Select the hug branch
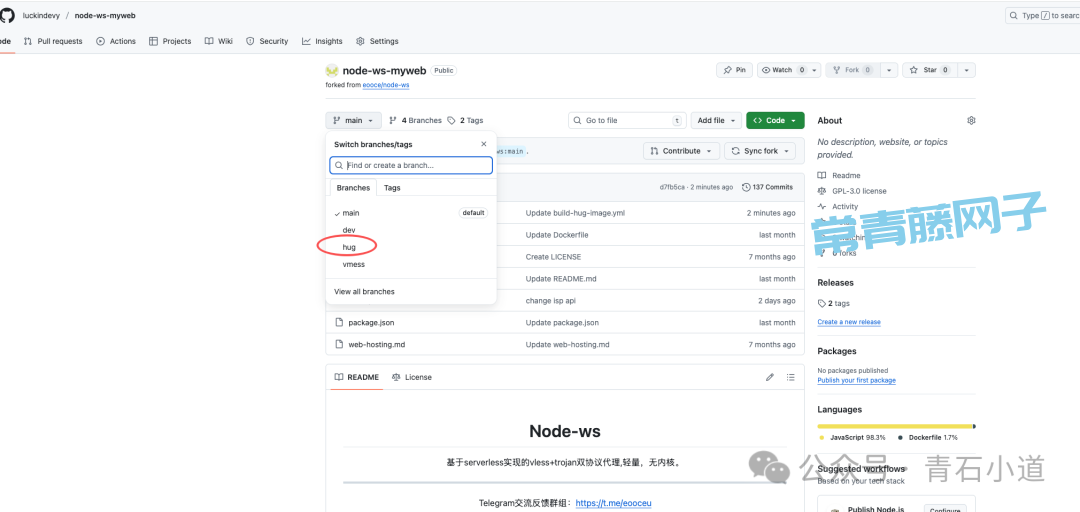1080x512 pixels. coord(349,247)
